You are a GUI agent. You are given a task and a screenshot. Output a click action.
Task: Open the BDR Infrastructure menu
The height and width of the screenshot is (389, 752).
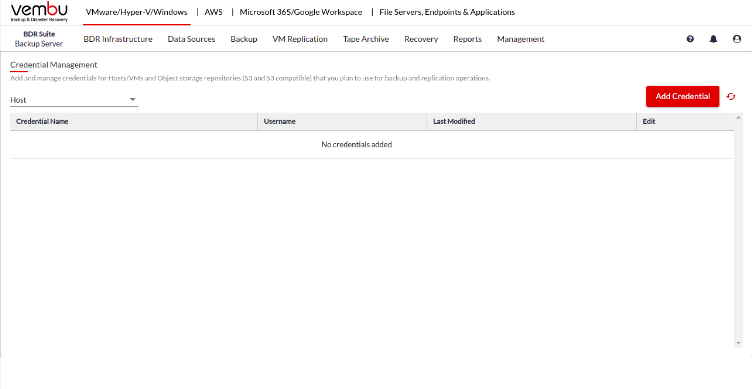[118, 39]
